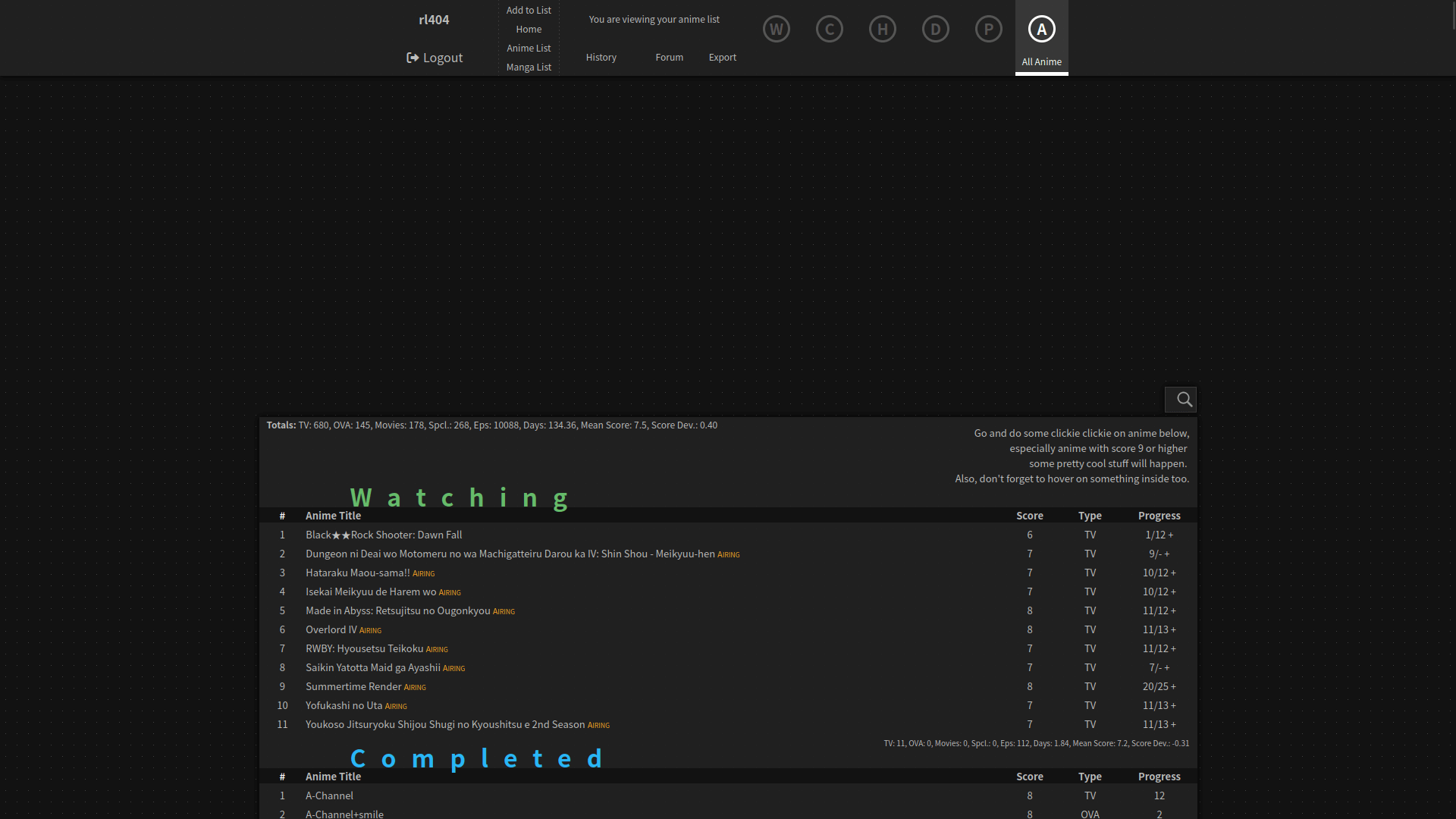Switch to the On Hold circle icon
This screenshot has width=1456, height=819.
point(882,30)
